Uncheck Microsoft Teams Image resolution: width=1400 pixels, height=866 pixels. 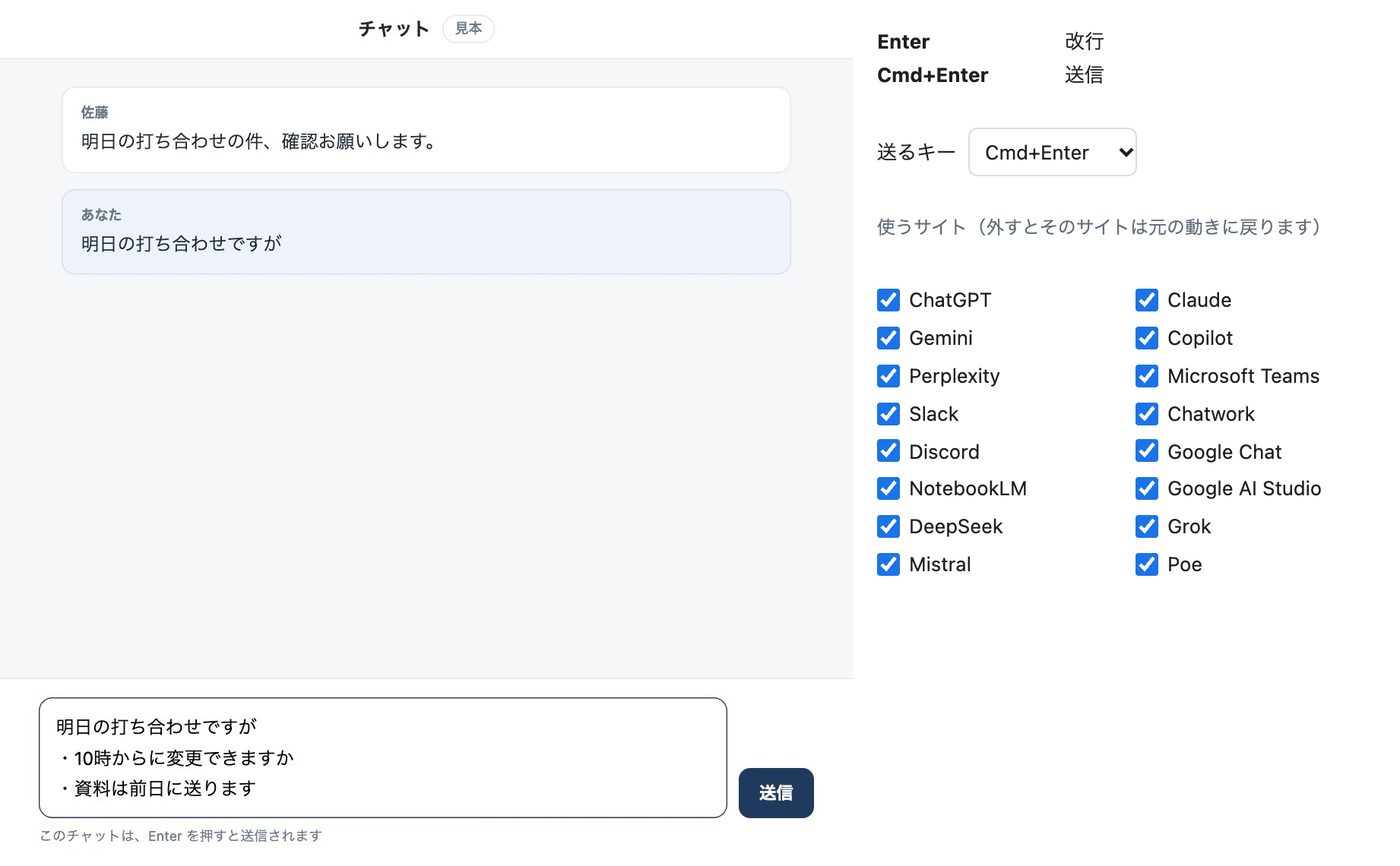[1147, 376]
